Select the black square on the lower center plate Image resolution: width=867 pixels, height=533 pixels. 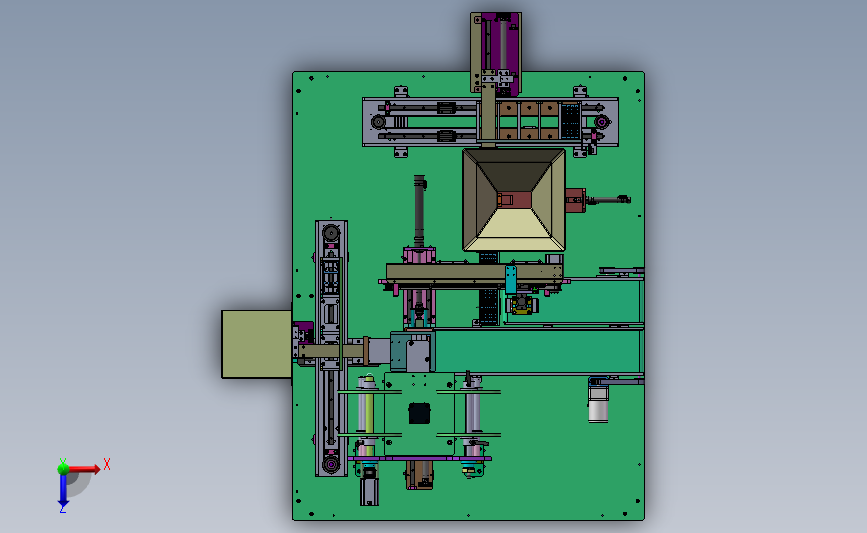pyautogui.click(x=419, y=413)
